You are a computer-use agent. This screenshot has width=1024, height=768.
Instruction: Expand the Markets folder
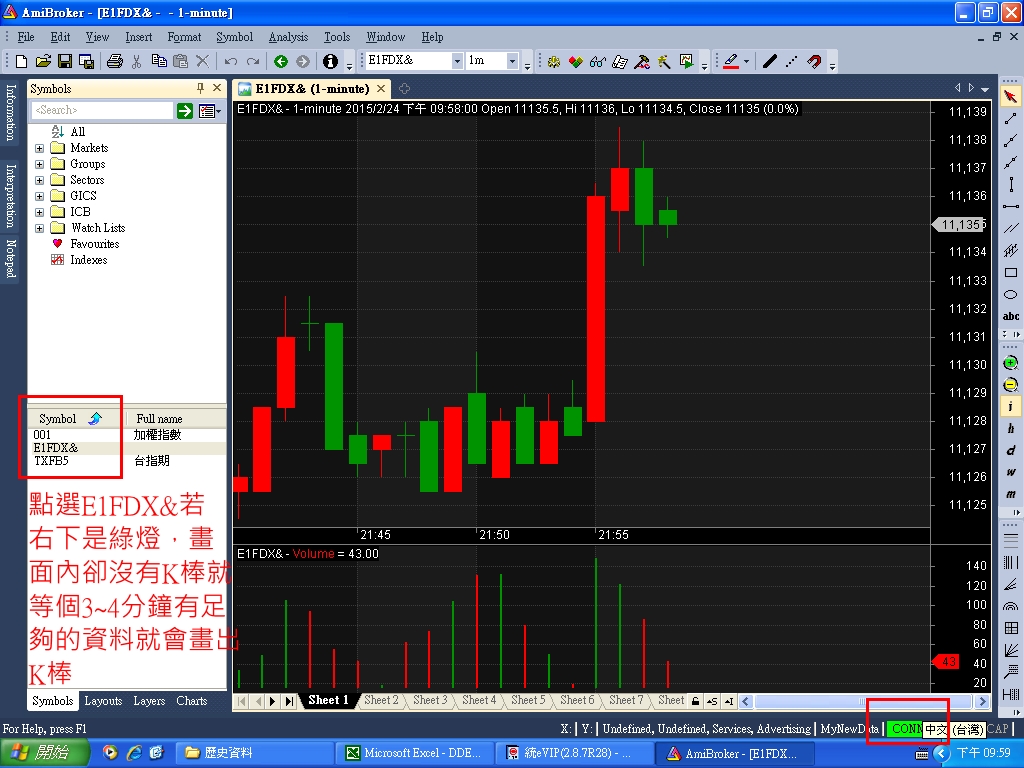click(x=39, y=148)
